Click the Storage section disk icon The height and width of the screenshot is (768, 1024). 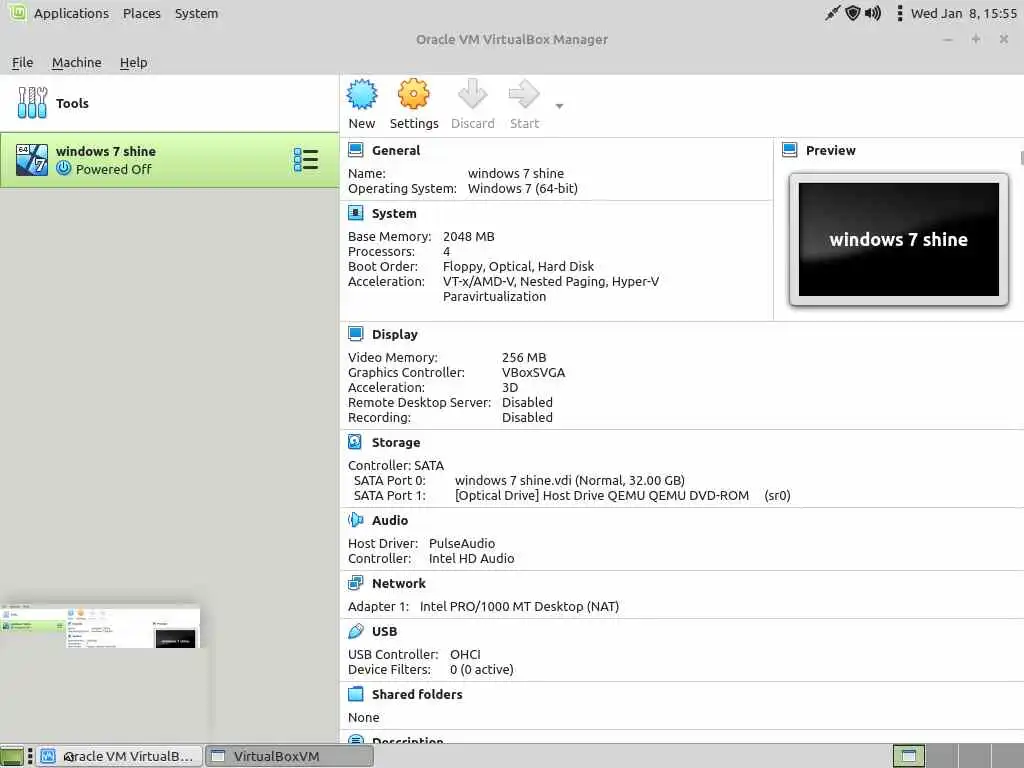tap(355, 442)
